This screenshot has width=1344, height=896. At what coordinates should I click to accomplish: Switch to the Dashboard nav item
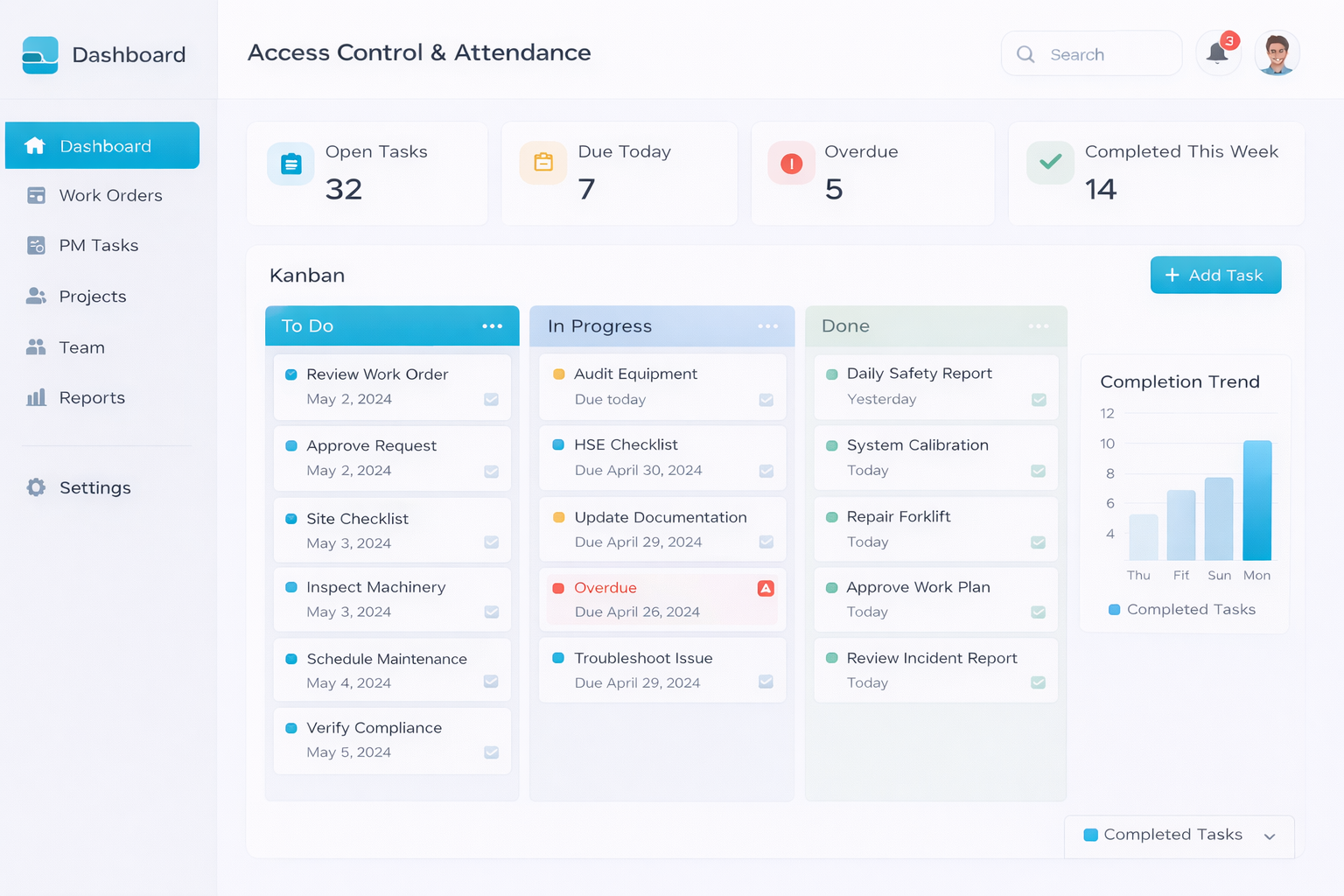point(102,145)
